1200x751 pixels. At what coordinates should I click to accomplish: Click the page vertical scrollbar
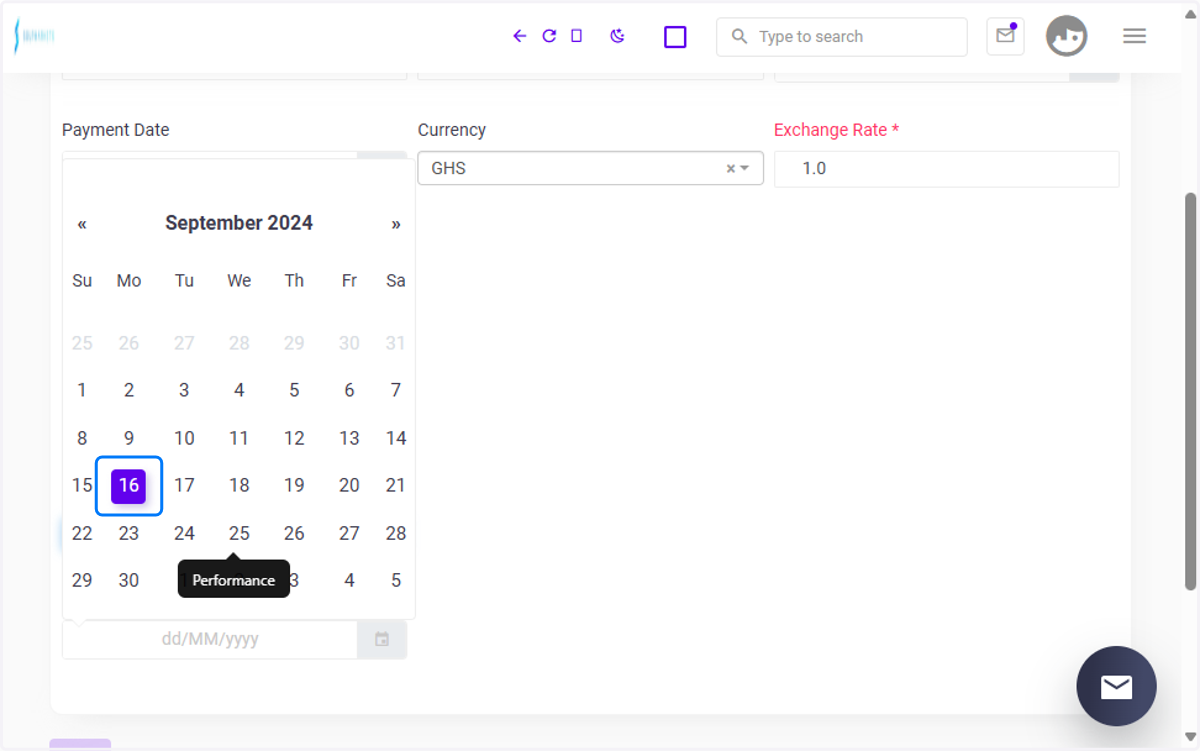tap(1190, 390)
